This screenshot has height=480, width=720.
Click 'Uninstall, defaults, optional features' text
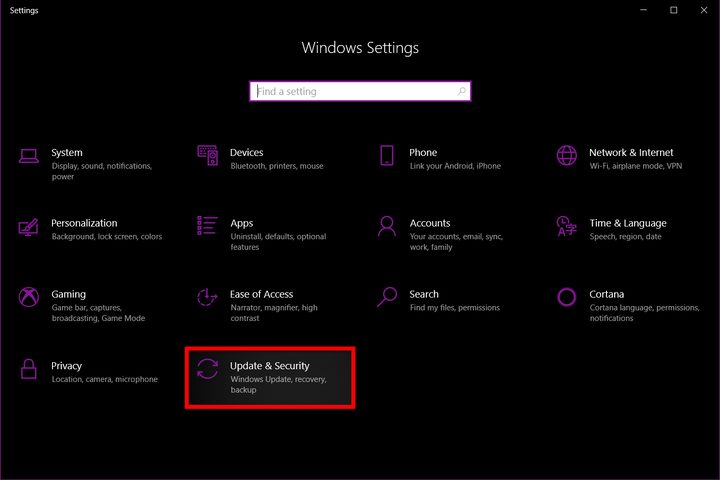tap(278, 242)
